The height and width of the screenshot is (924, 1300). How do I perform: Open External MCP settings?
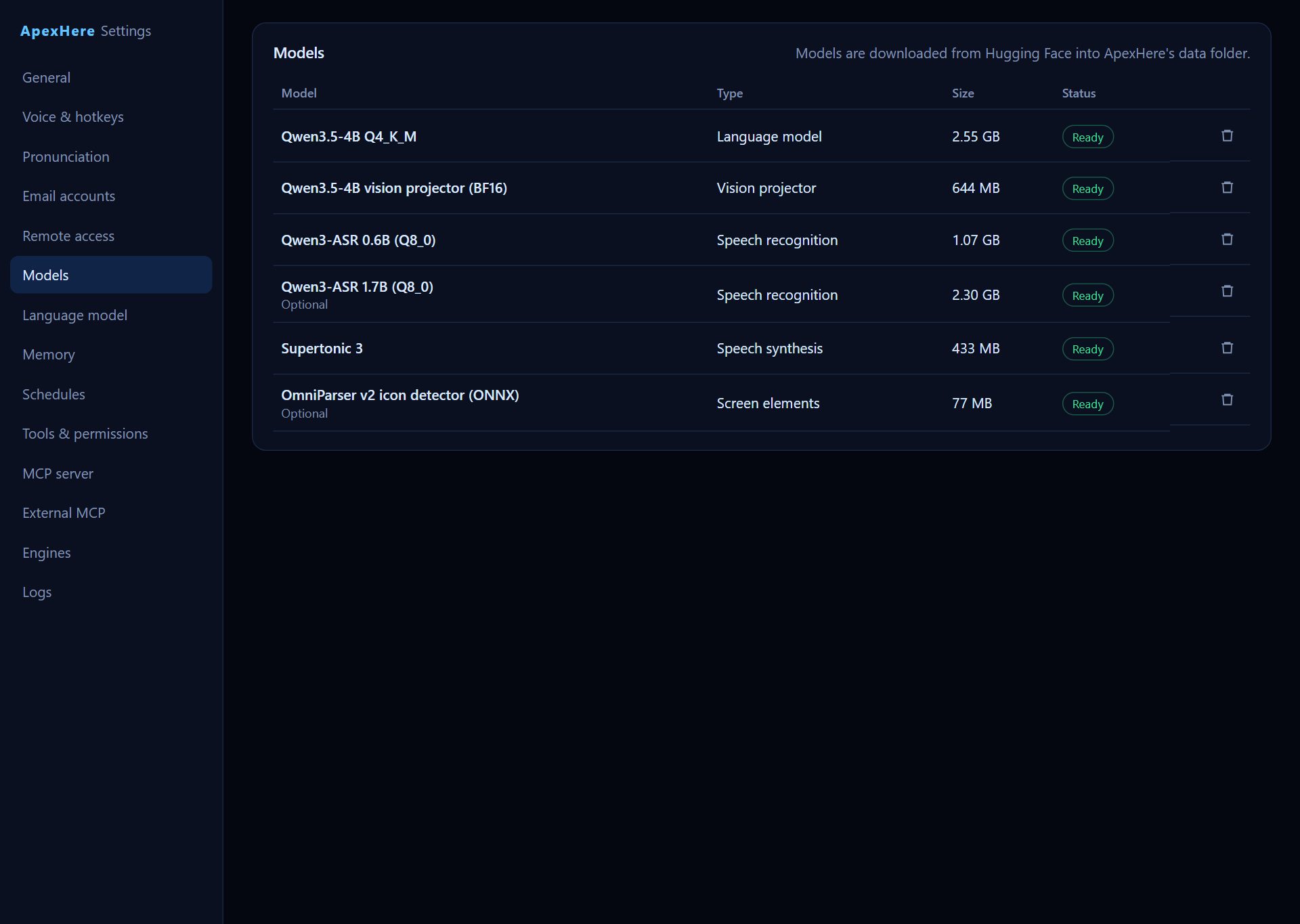pyautogui.click(x=111, y=512)
